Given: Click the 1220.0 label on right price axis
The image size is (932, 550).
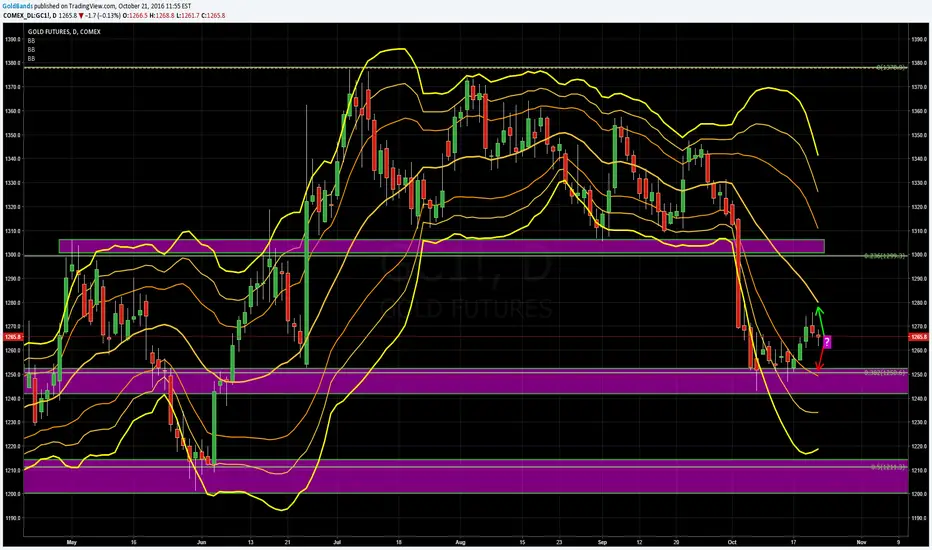Looking at the screenshot, I should tap(918, 447).
